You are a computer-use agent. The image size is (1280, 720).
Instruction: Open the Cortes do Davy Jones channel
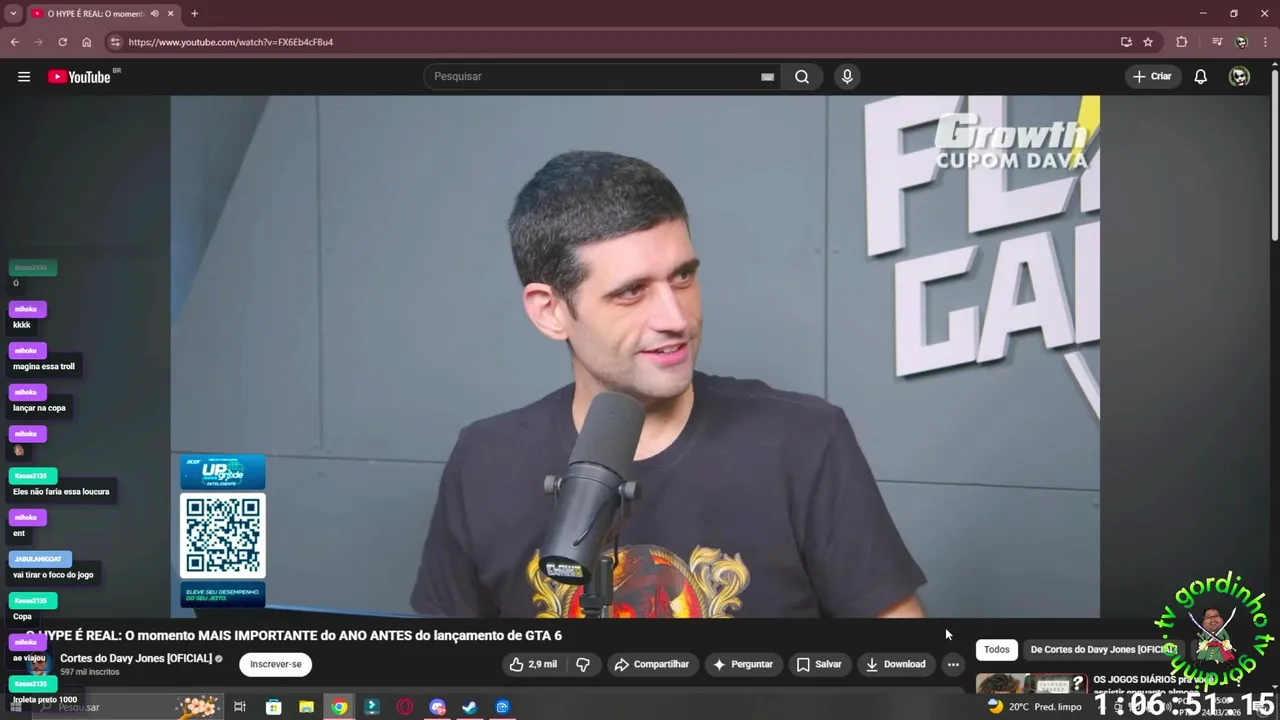136,658
